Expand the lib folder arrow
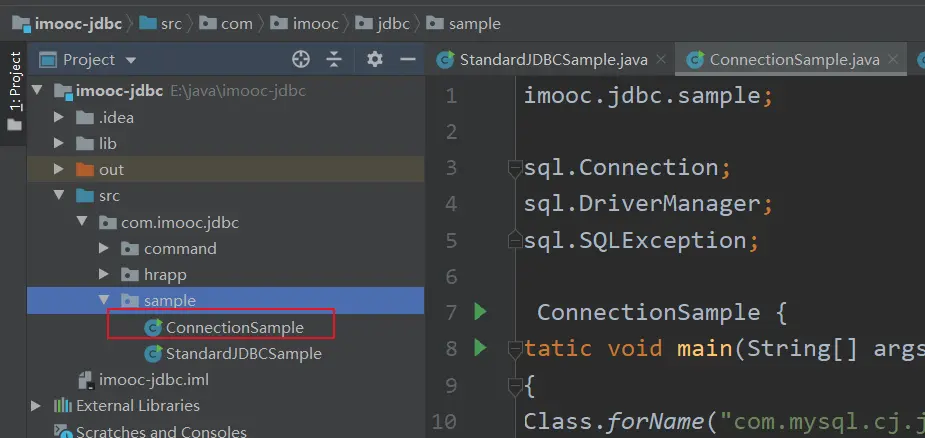 (x=58, y=143)
